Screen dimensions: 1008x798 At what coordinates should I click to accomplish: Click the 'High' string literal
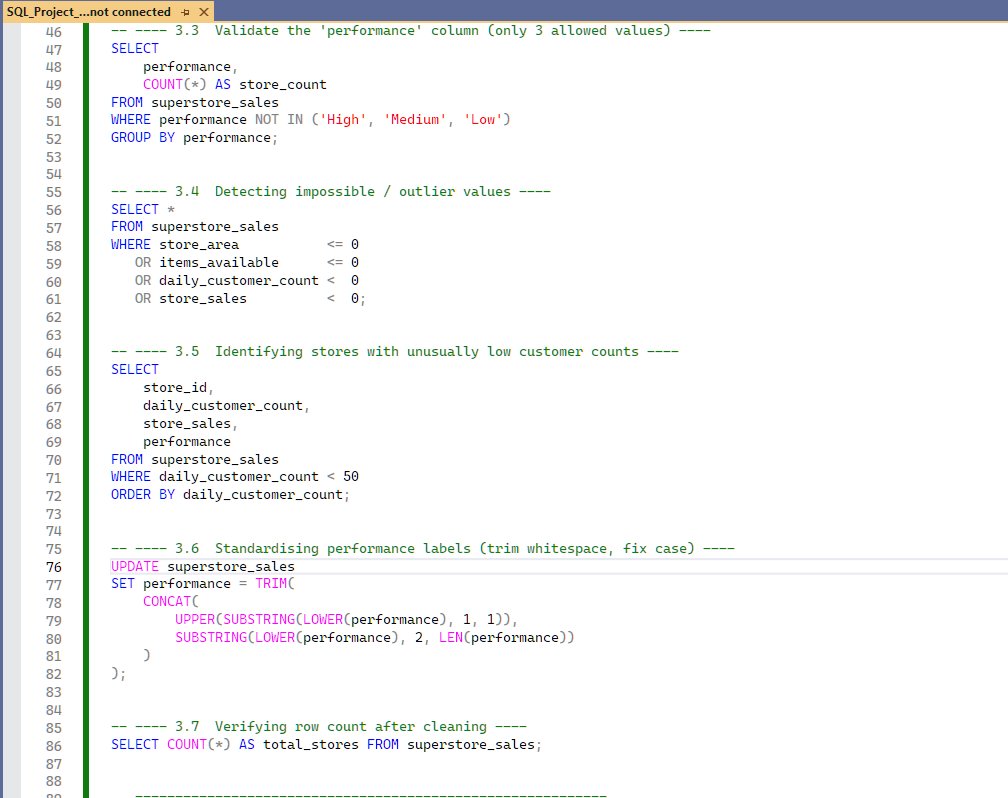point(343,119)
